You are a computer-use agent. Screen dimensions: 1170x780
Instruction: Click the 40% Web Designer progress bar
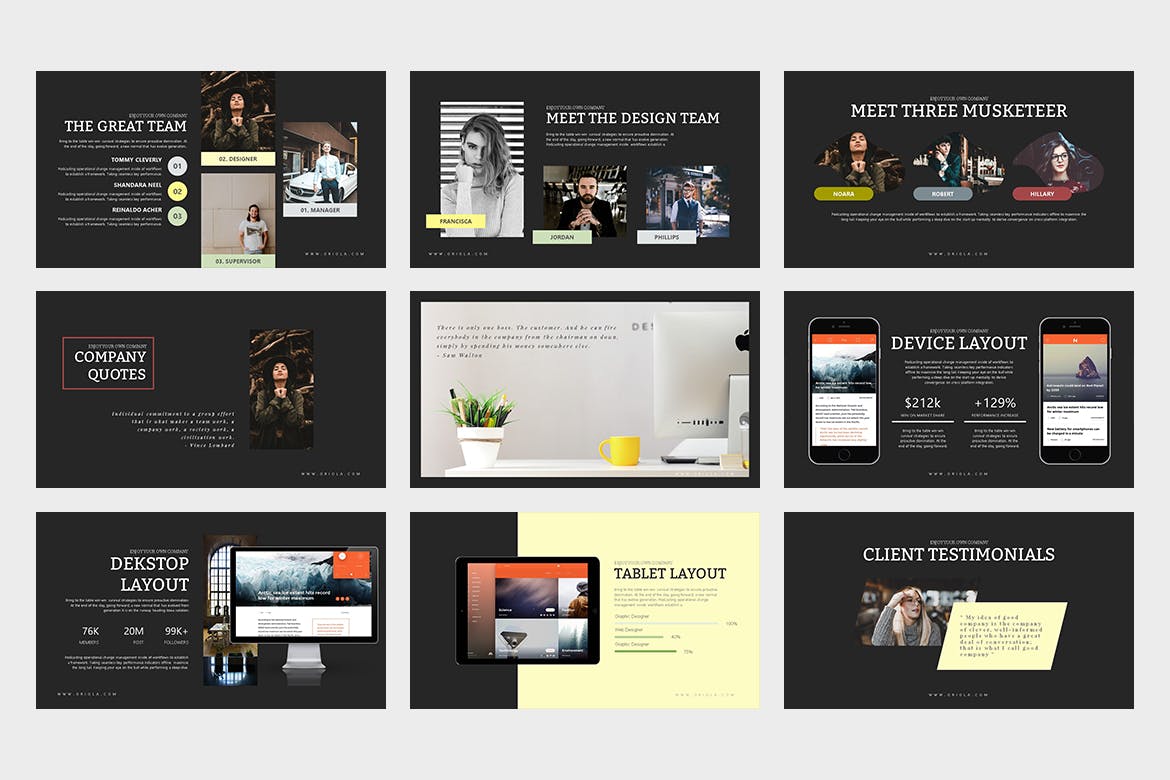coord(641,637)
